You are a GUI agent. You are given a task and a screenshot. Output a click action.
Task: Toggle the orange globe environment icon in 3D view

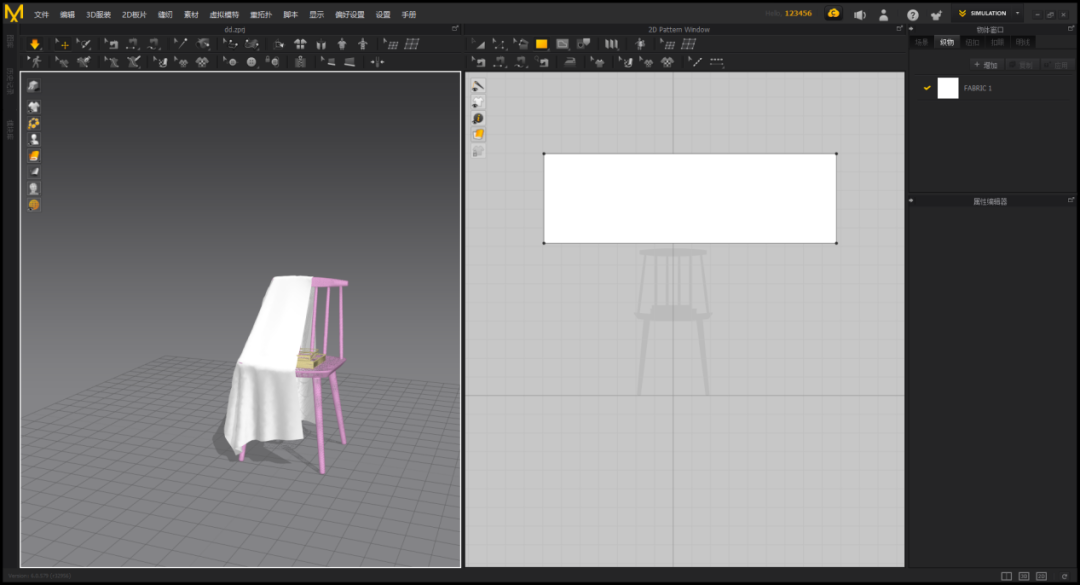pos(34,204)
